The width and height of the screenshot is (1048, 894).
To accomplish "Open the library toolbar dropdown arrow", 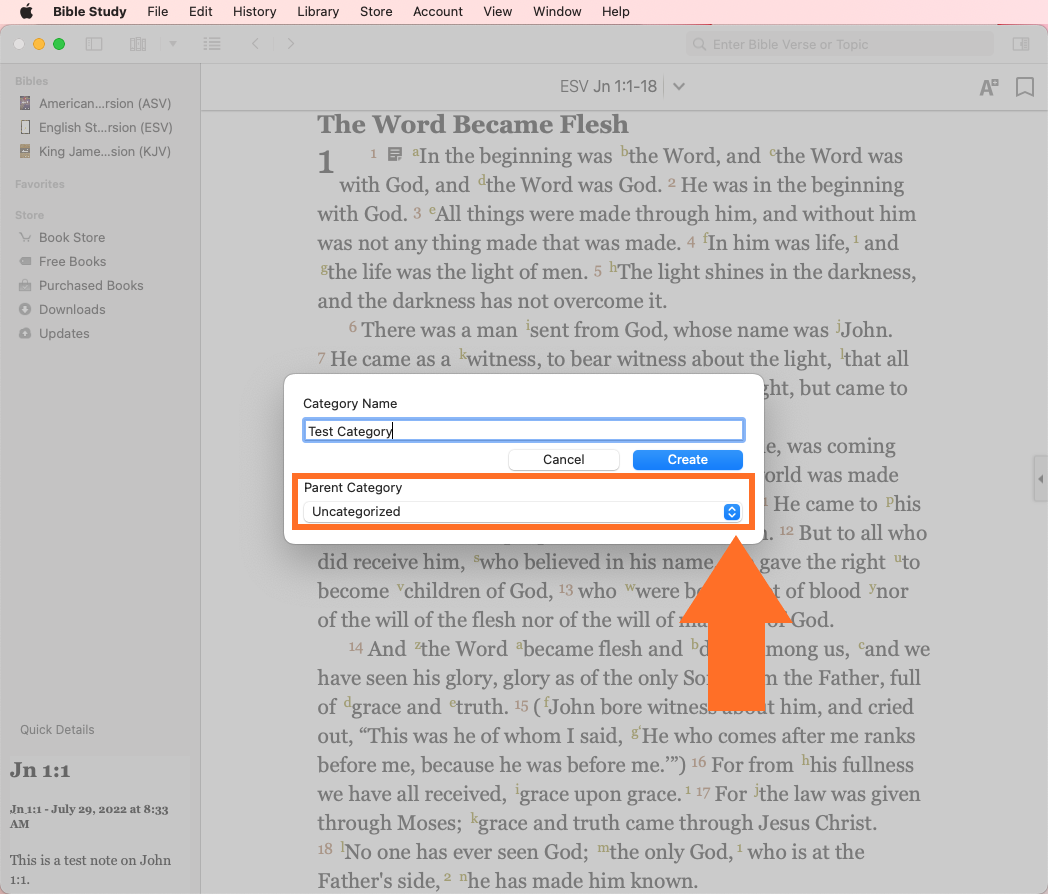I will coord(172,44).
